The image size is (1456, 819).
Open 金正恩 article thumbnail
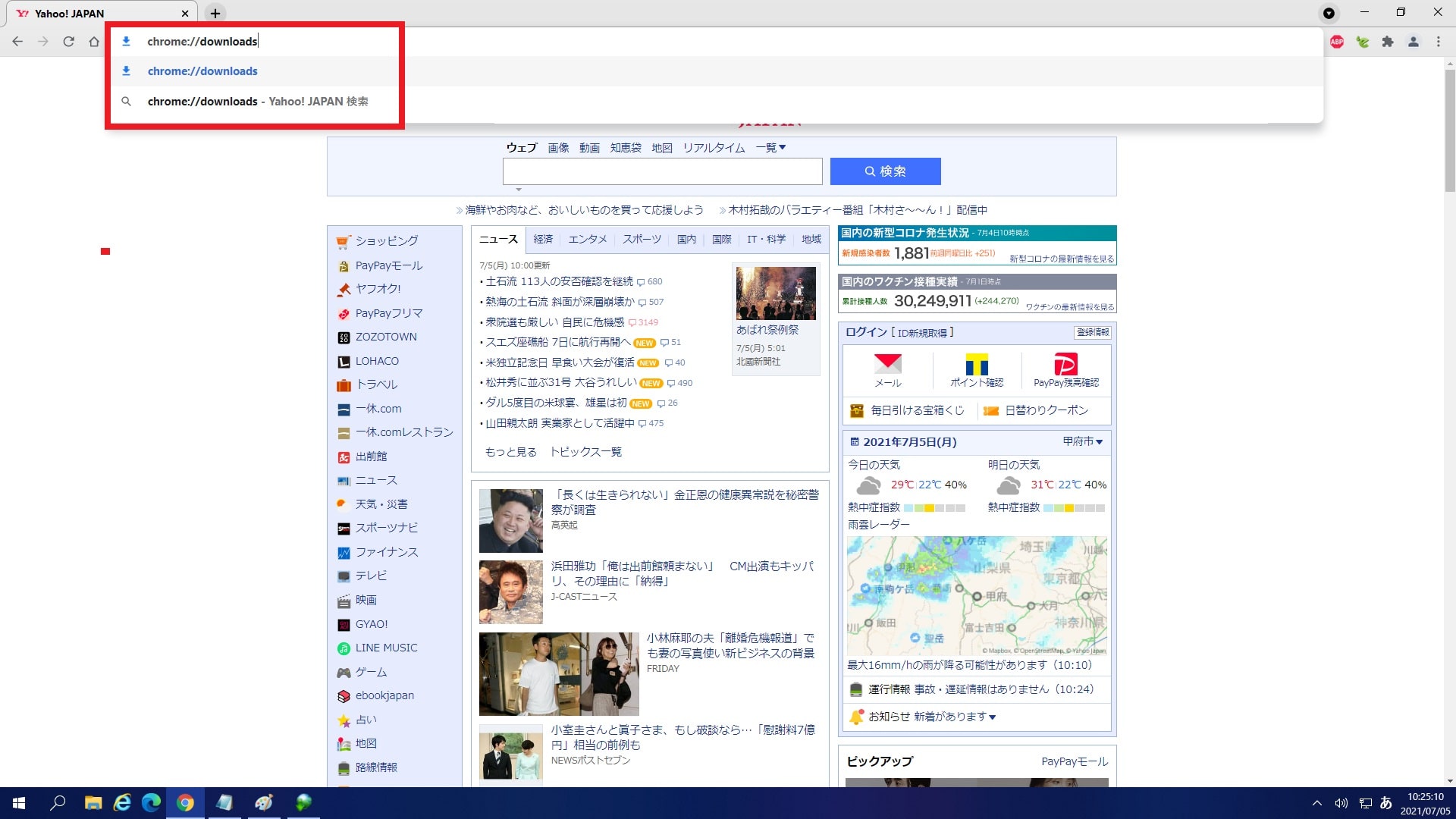click(x=510, y=520)
